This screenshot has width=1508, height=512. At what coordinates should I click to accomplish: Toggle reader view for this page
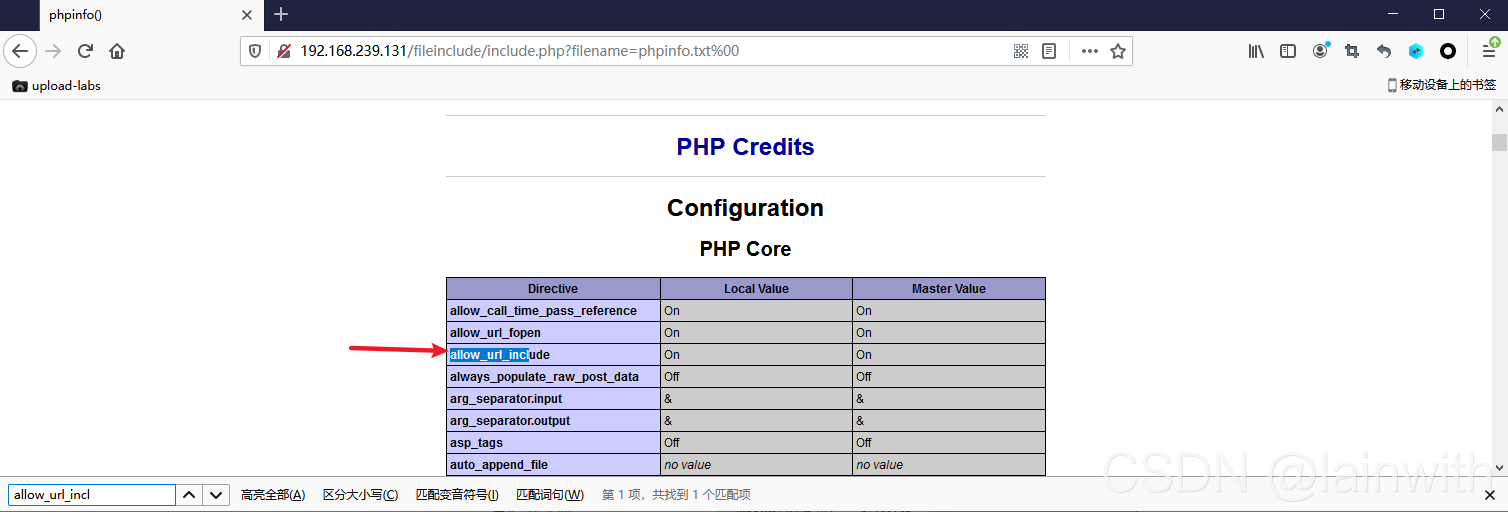pos(1049,51)
